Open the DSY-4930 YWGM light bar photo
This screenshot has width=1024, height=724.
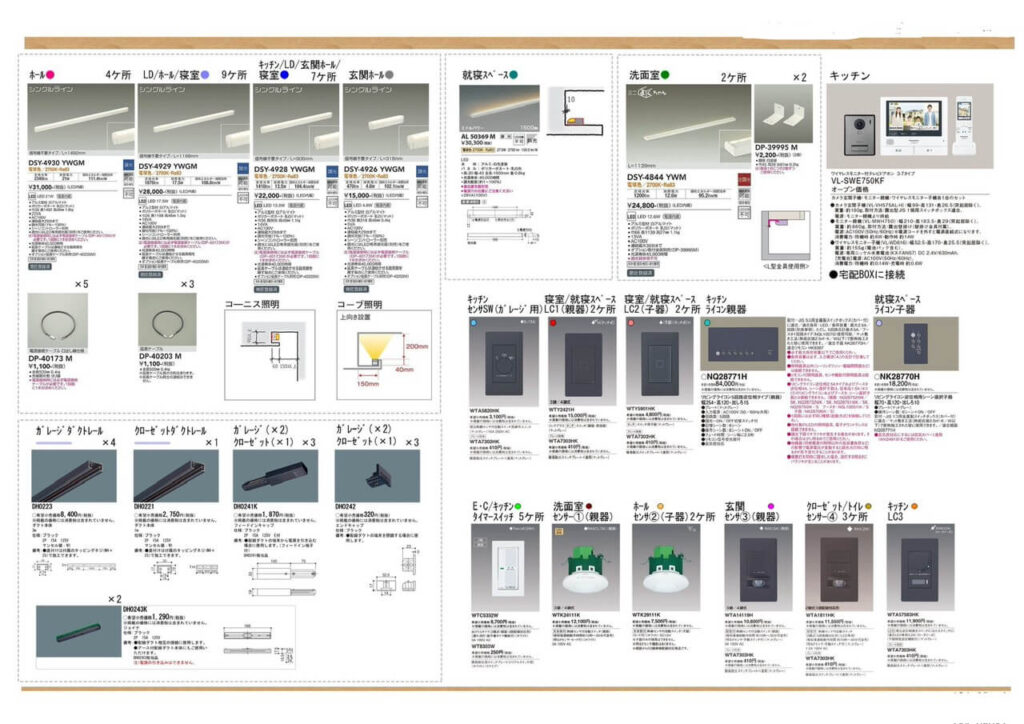click(81, 121)
